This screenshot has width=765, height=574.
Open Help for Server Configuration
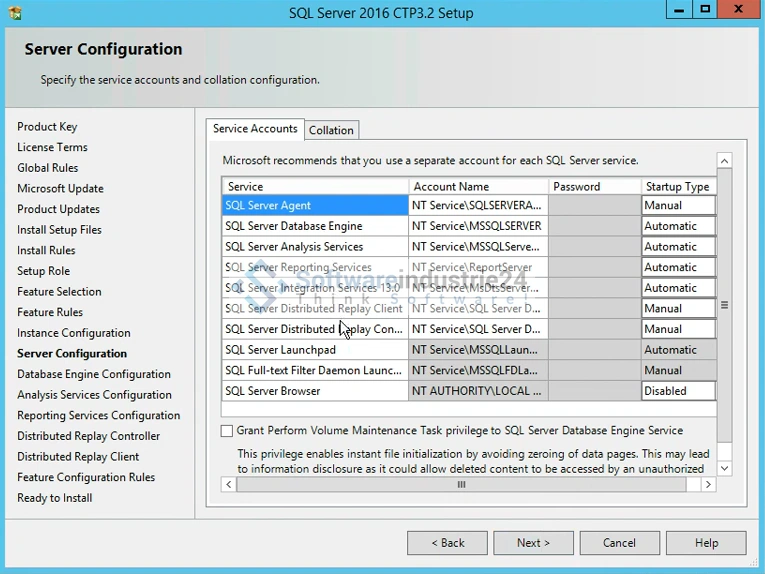(x=706, y=543)
